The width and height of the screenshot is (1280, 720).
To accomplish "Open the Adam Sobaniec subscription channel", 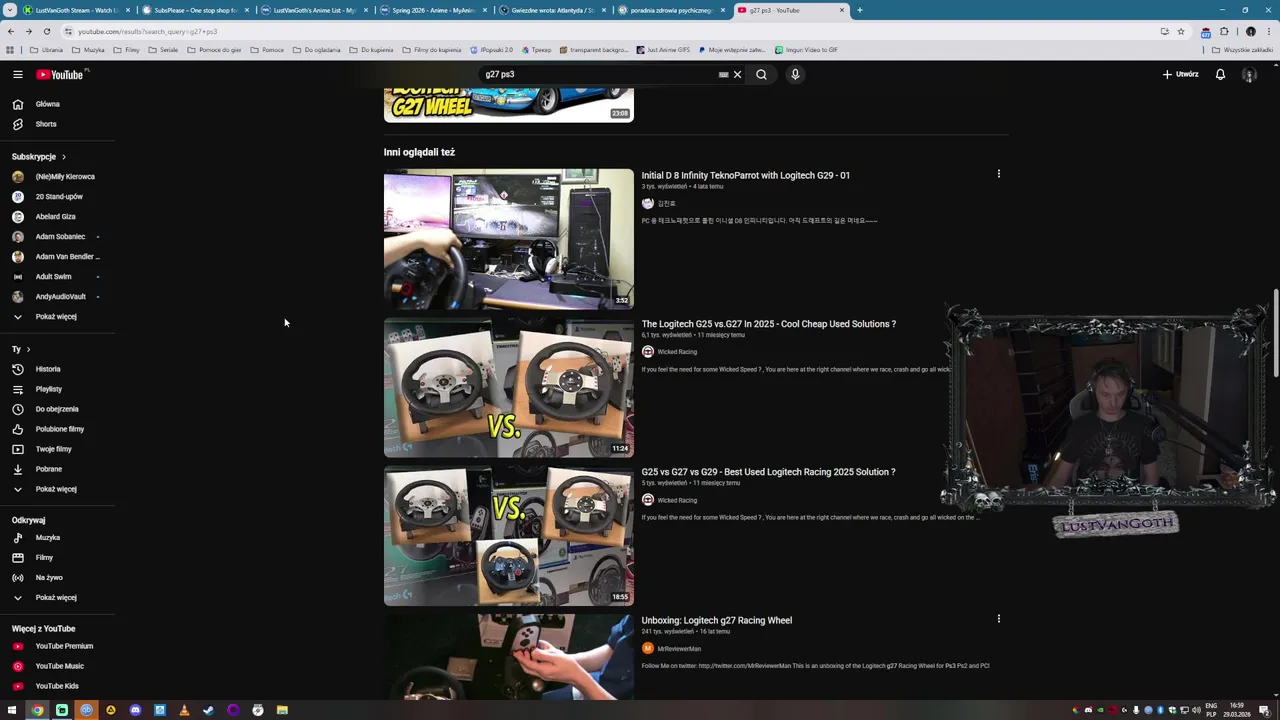I will pyautogui.click(x=58, y=237).
